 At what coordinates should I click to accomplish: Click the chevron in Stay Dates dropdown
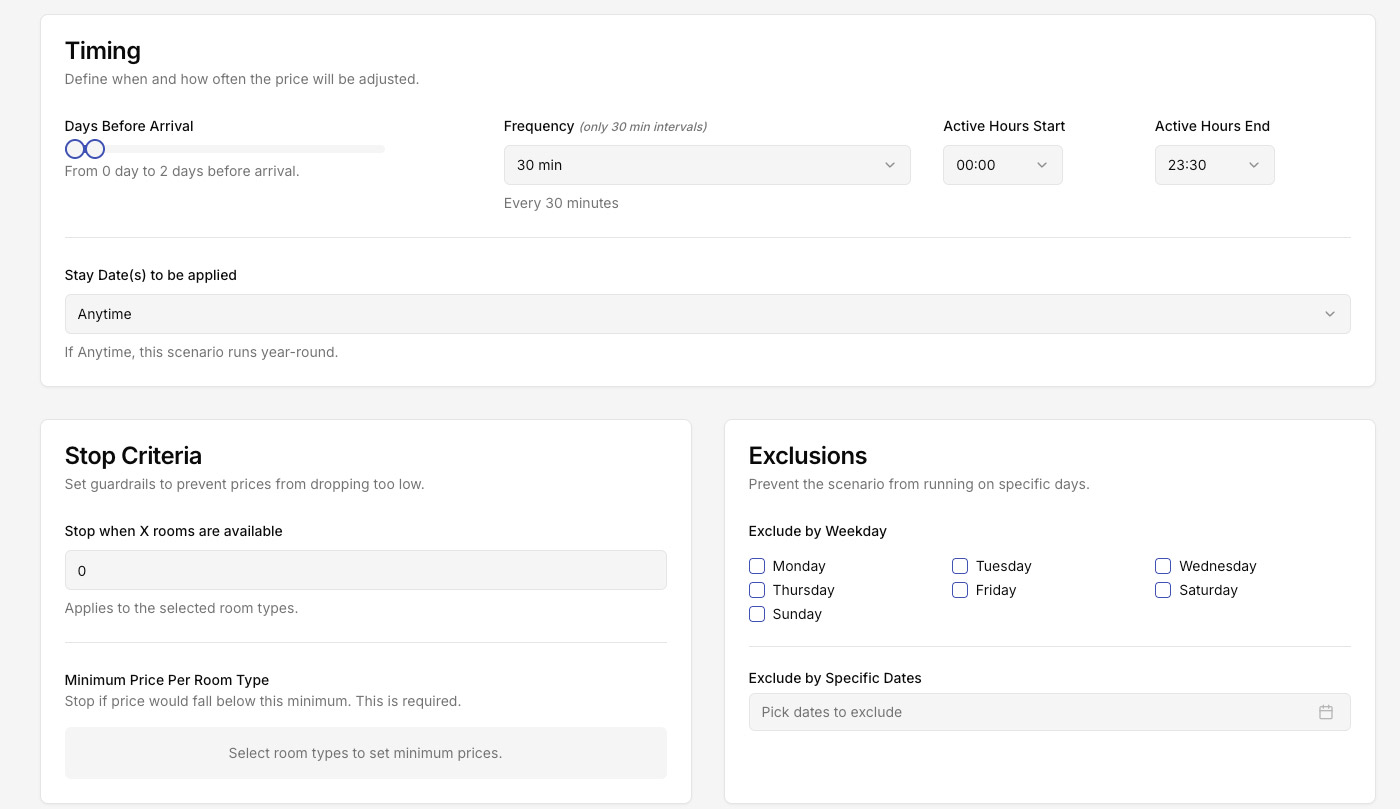pos(1329,314)
